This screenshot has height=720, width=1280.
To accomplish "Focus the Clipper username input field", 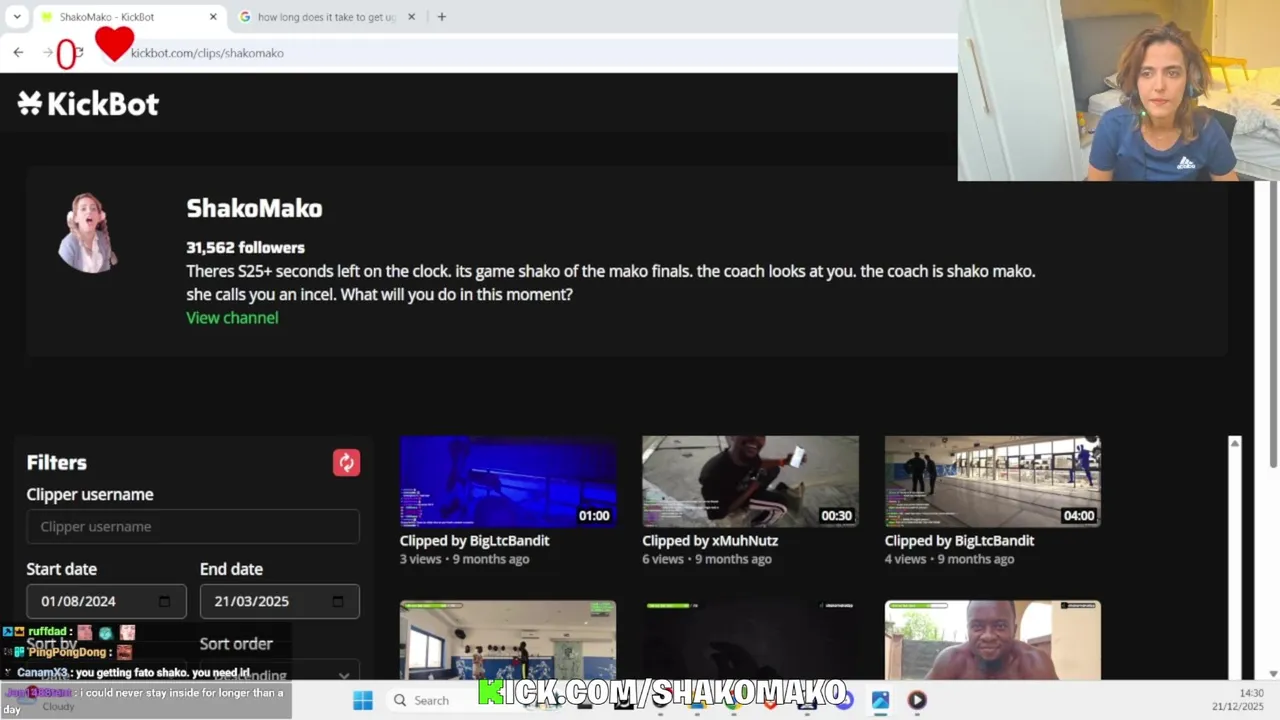I will coord(193,526).
